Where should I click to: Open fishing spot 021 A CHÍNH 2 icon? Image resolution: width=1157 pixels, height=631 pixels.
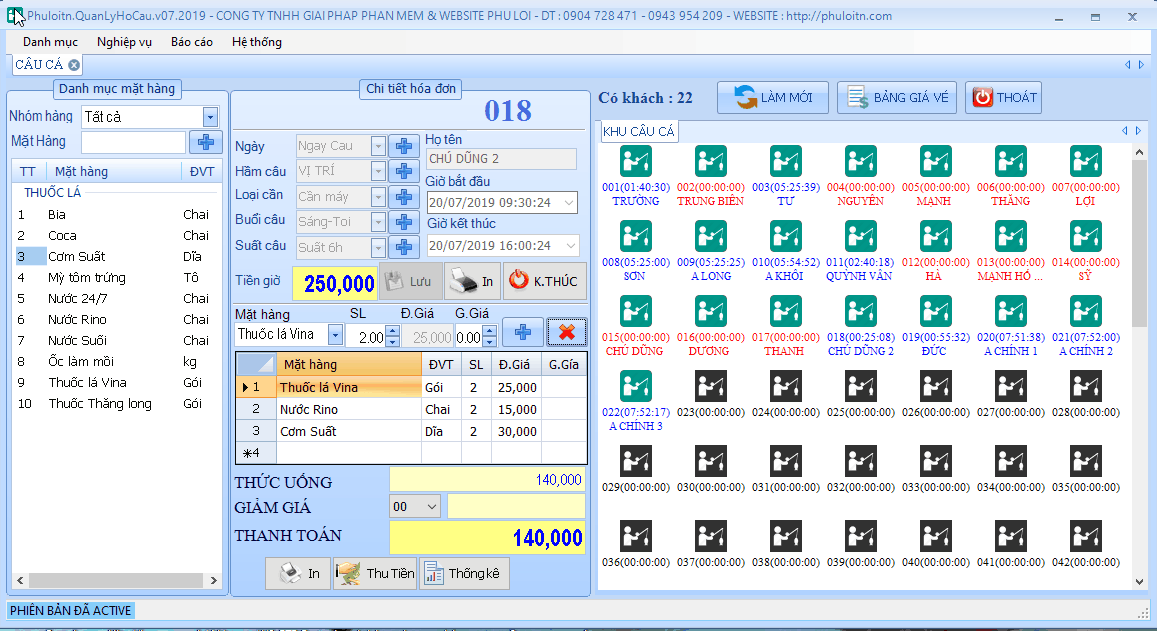click(1085, 311)
